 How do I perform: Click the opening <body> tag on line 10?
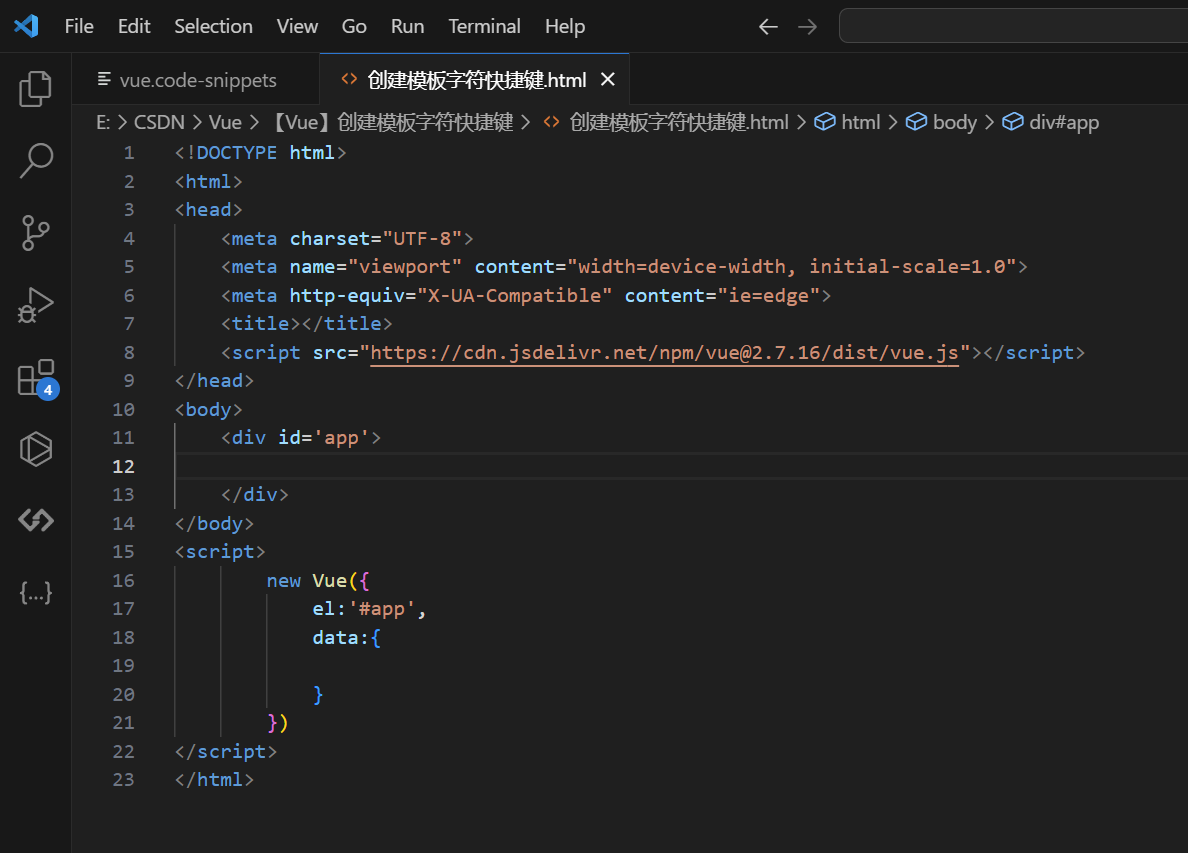click(x=208, y=410)
